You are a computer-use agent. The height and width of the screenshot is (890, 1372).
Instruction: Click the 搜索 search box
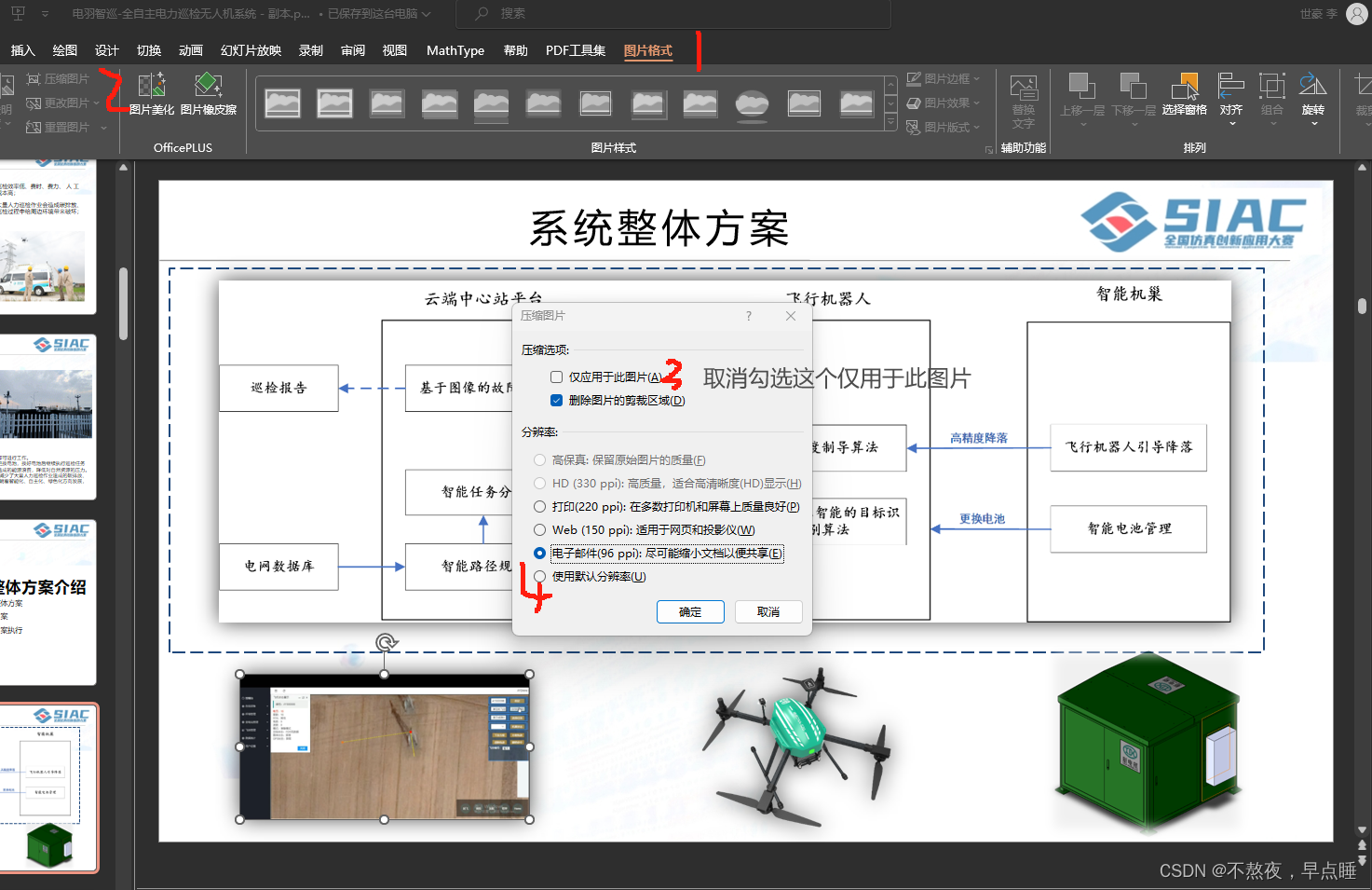672,14
